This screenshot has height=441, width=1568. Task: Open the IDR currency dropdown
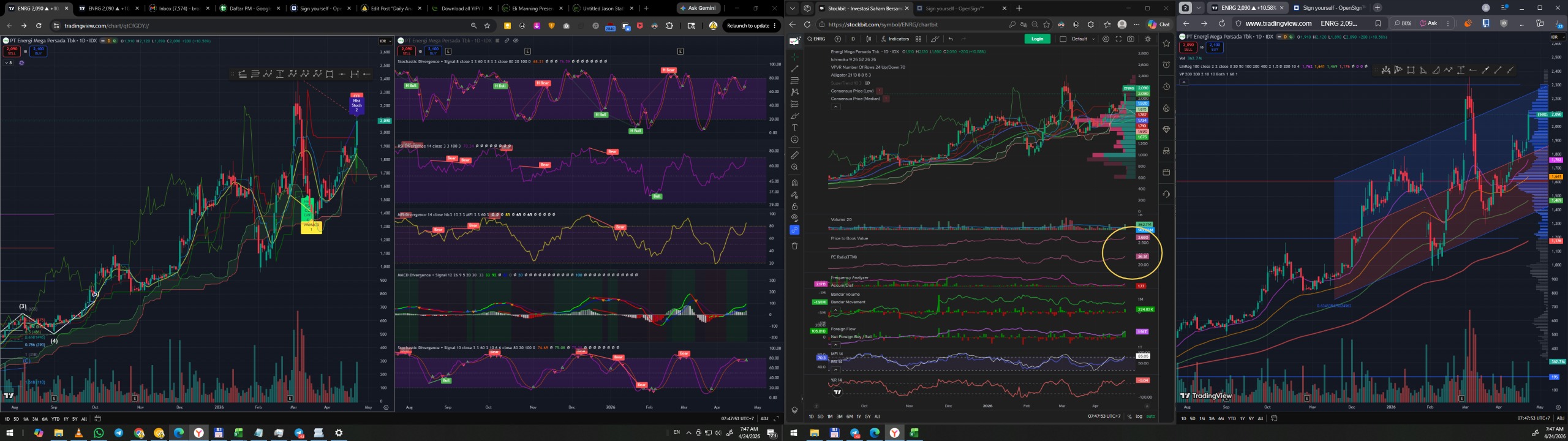point(385,41)
